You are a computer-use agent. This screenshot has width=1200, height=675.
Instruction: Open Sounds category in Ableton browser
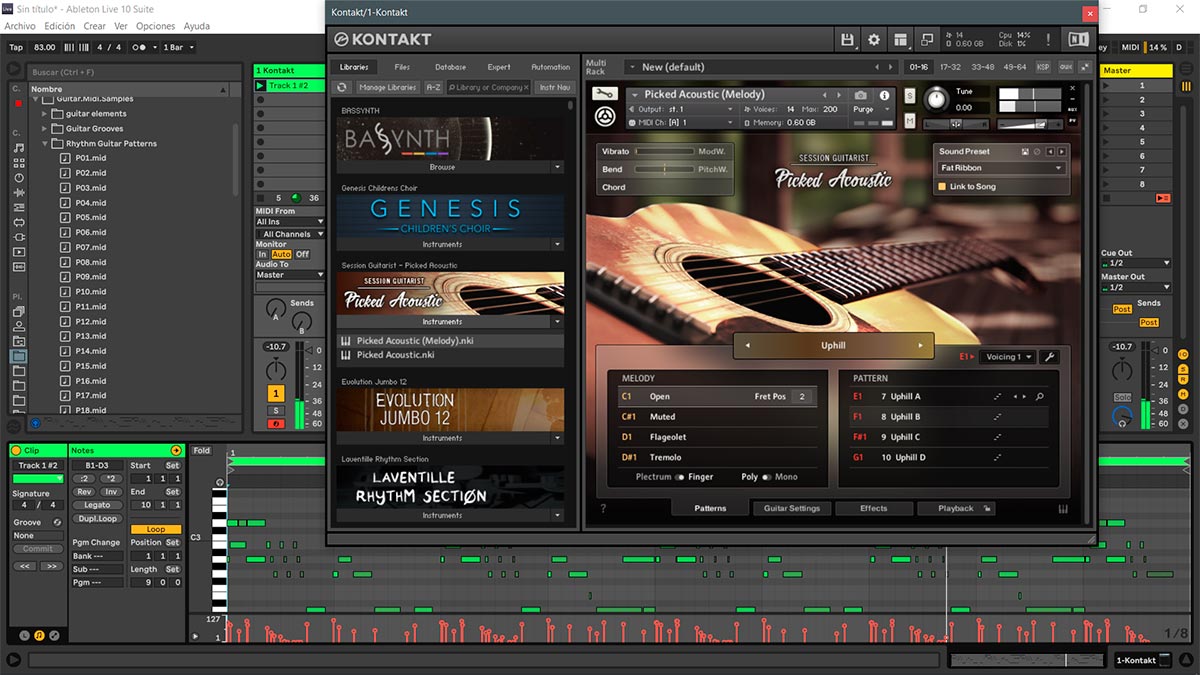19,148
